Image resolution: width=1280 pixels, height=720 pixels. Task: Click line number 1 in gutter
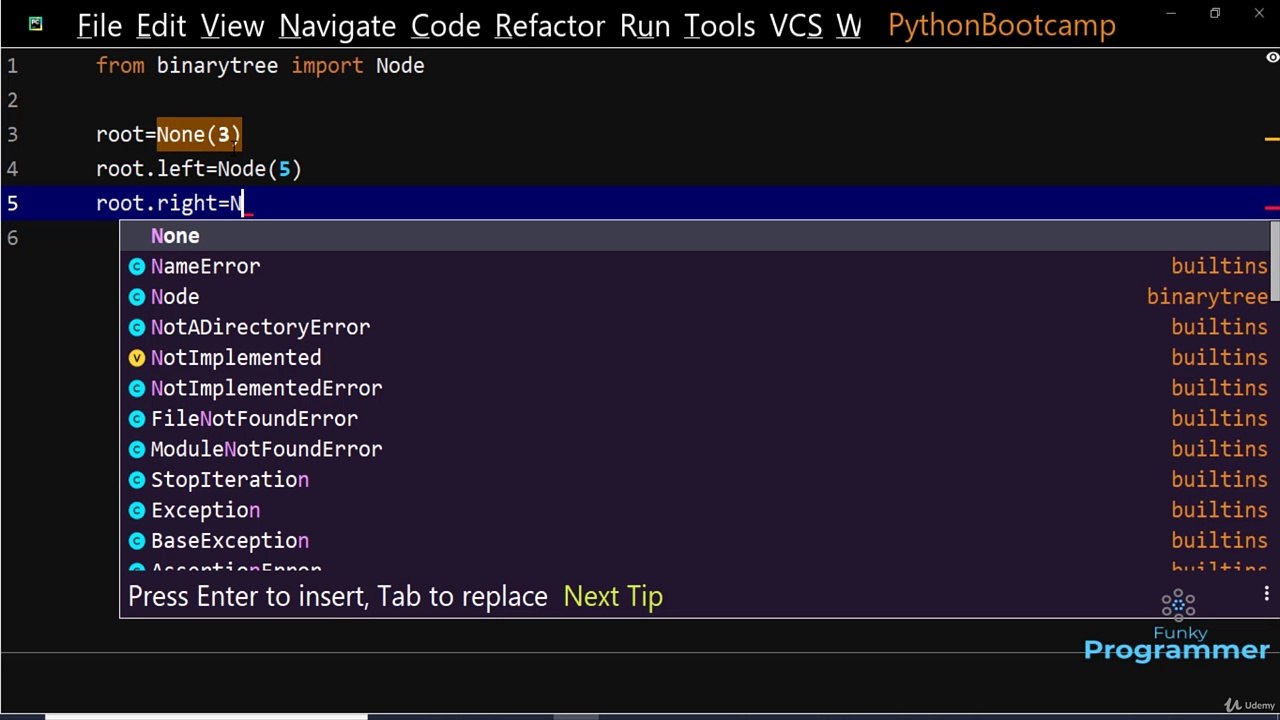click(x=12, y=66)
